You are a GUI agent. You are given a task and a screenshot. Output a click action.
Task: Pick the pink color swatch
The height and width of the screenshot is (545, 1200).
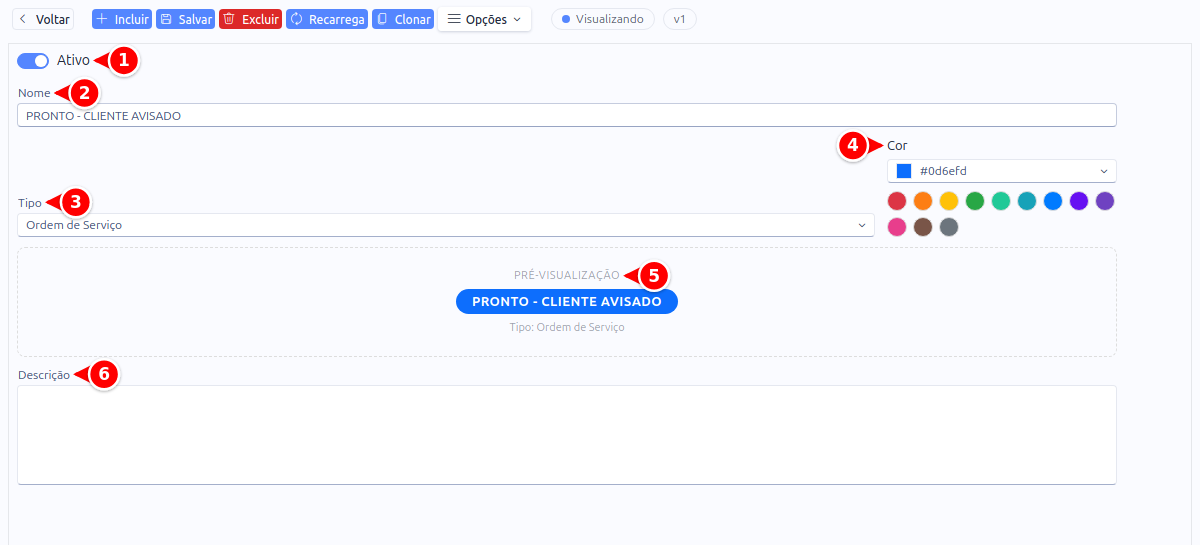897,227
